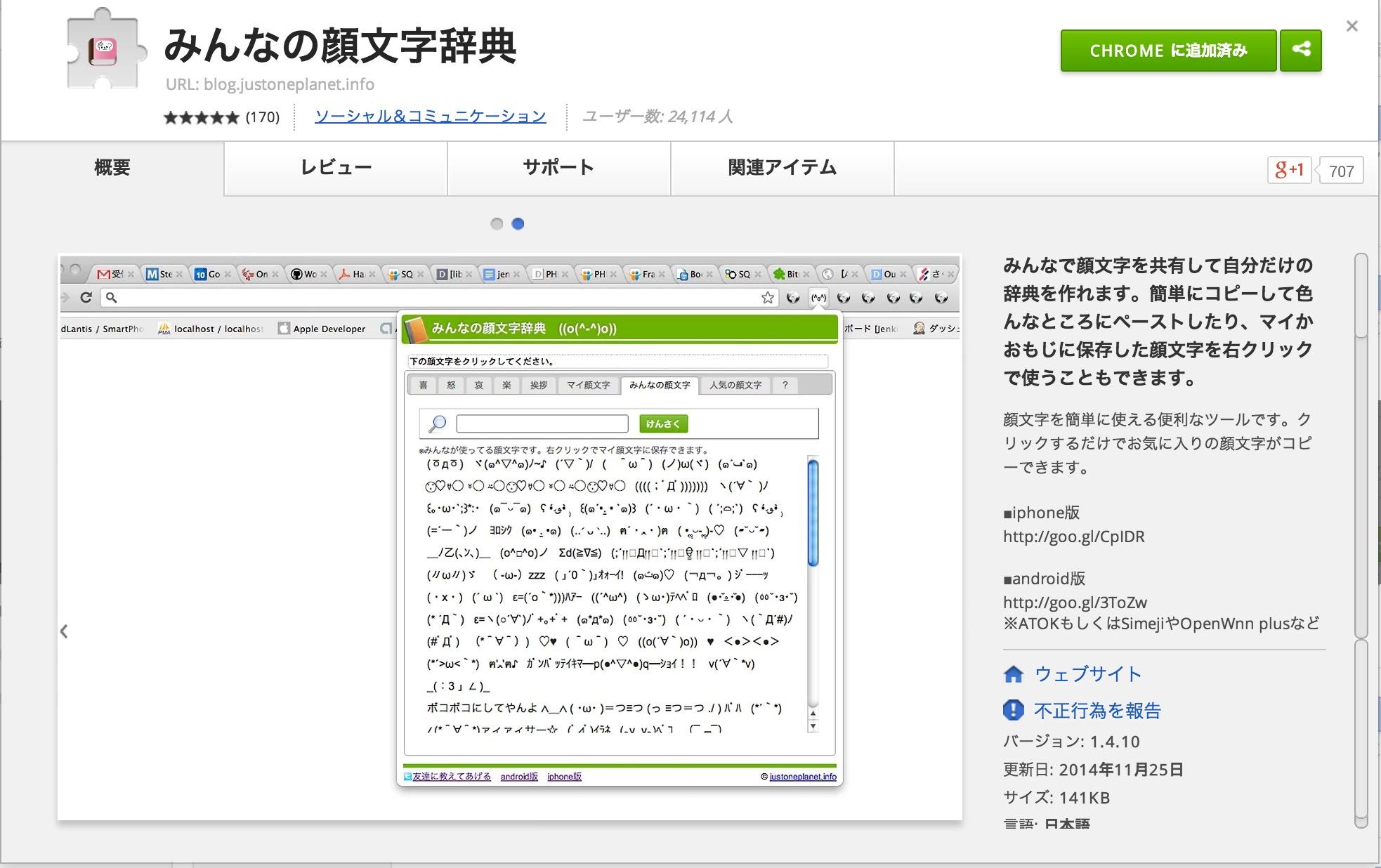Open the ソーシャル&コミュニケーション category link

430,116
